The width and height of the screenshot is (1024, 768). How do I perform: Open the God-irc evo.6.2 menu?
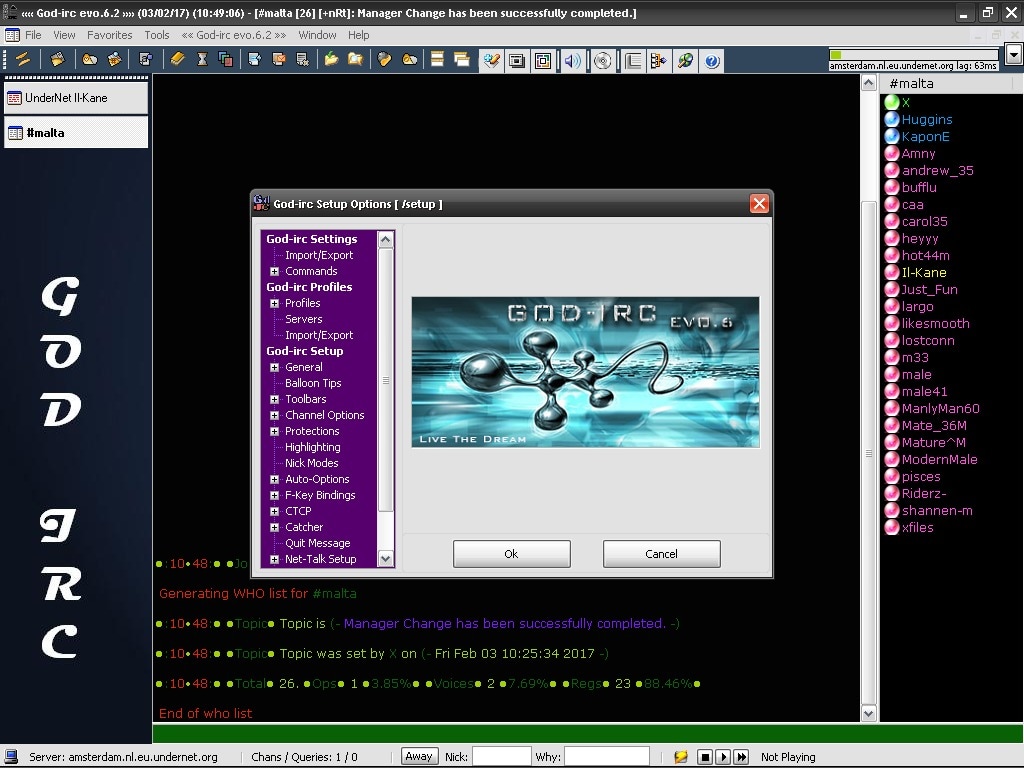tap(234, 35)
